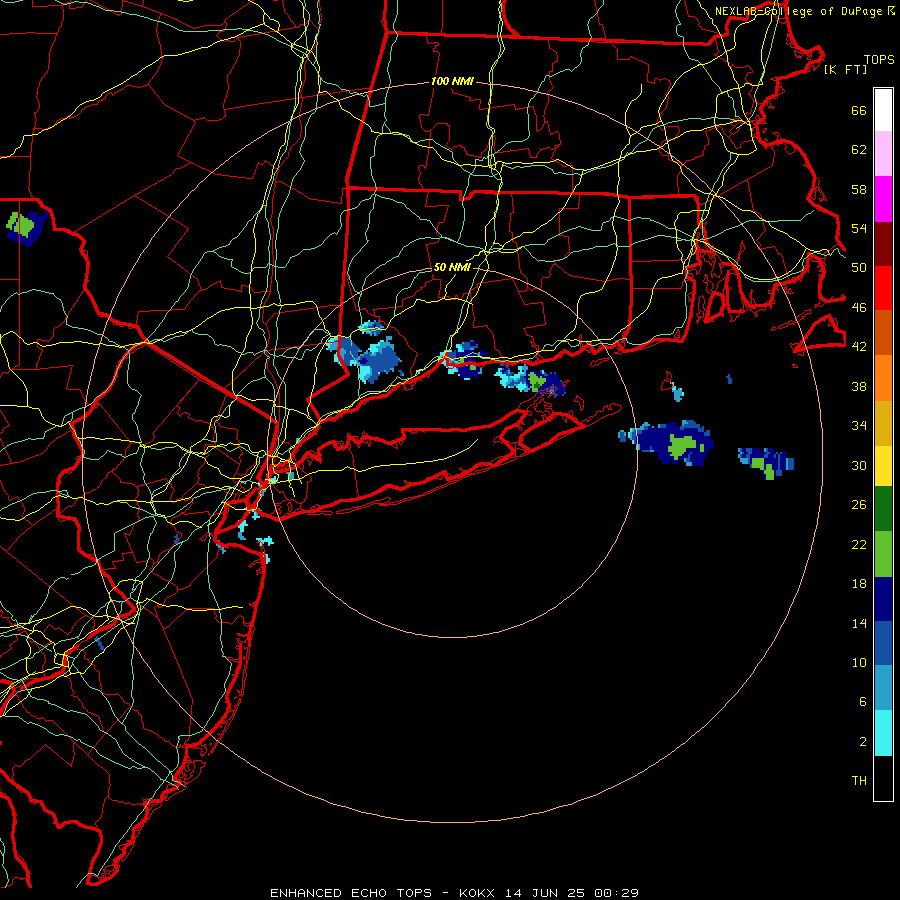Click the Enhanced Echo Tops KOKX caption
The height and width of the screenshot is (900, 900).
[x=454, y=893]
